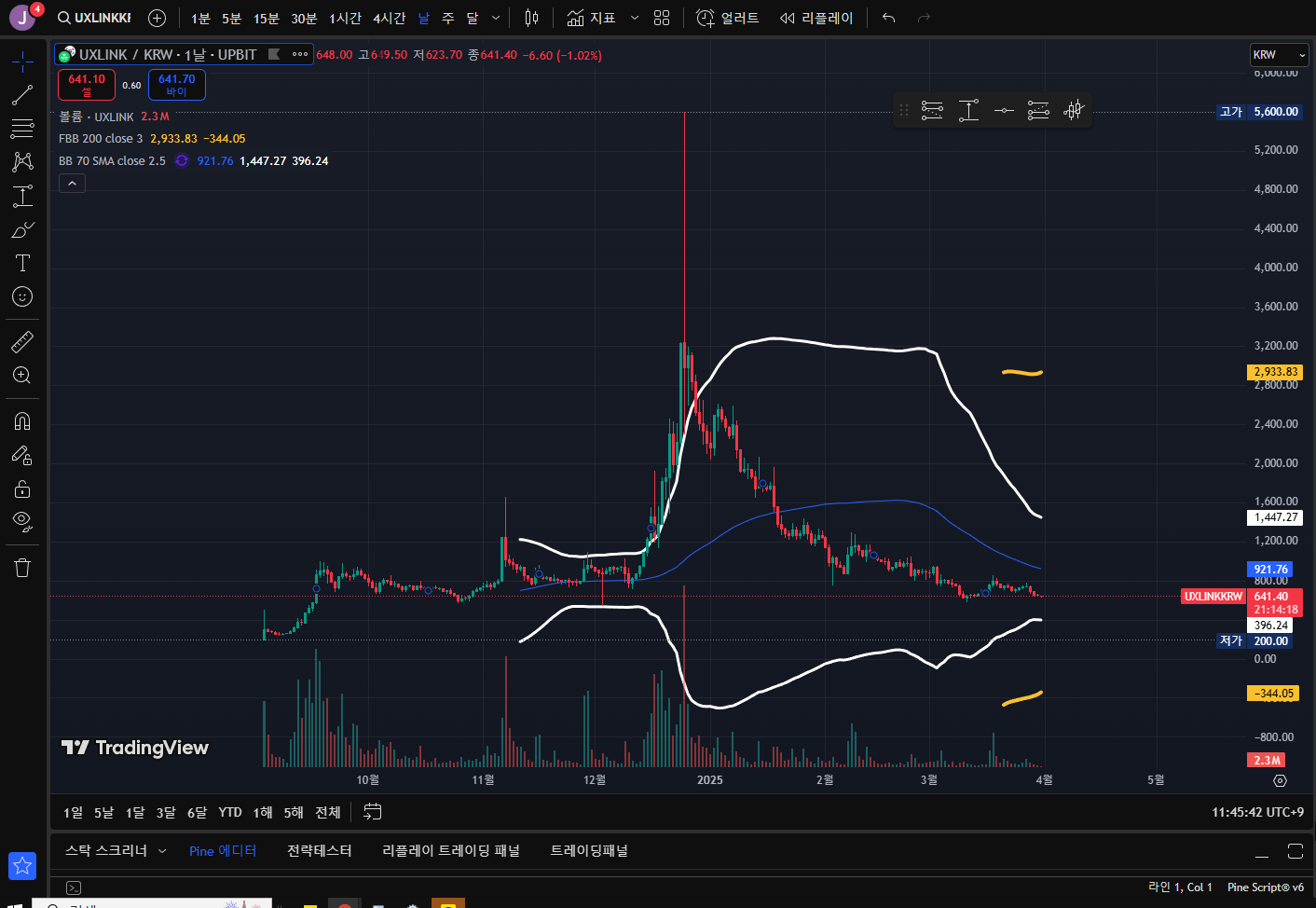The image size is (1316, 908).
Task: Switch to the 전략테스터 tab
Action: point(320,850)
